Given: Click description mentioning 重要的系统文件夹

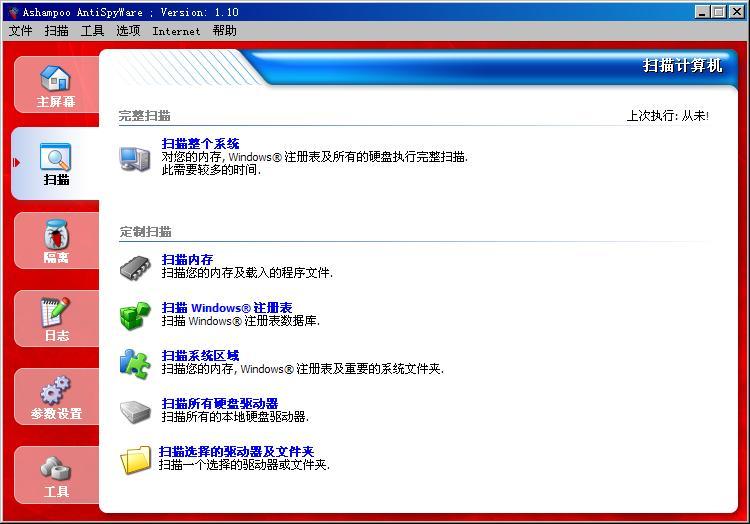Looking at the screenshot, I should [x=302, y=369].
